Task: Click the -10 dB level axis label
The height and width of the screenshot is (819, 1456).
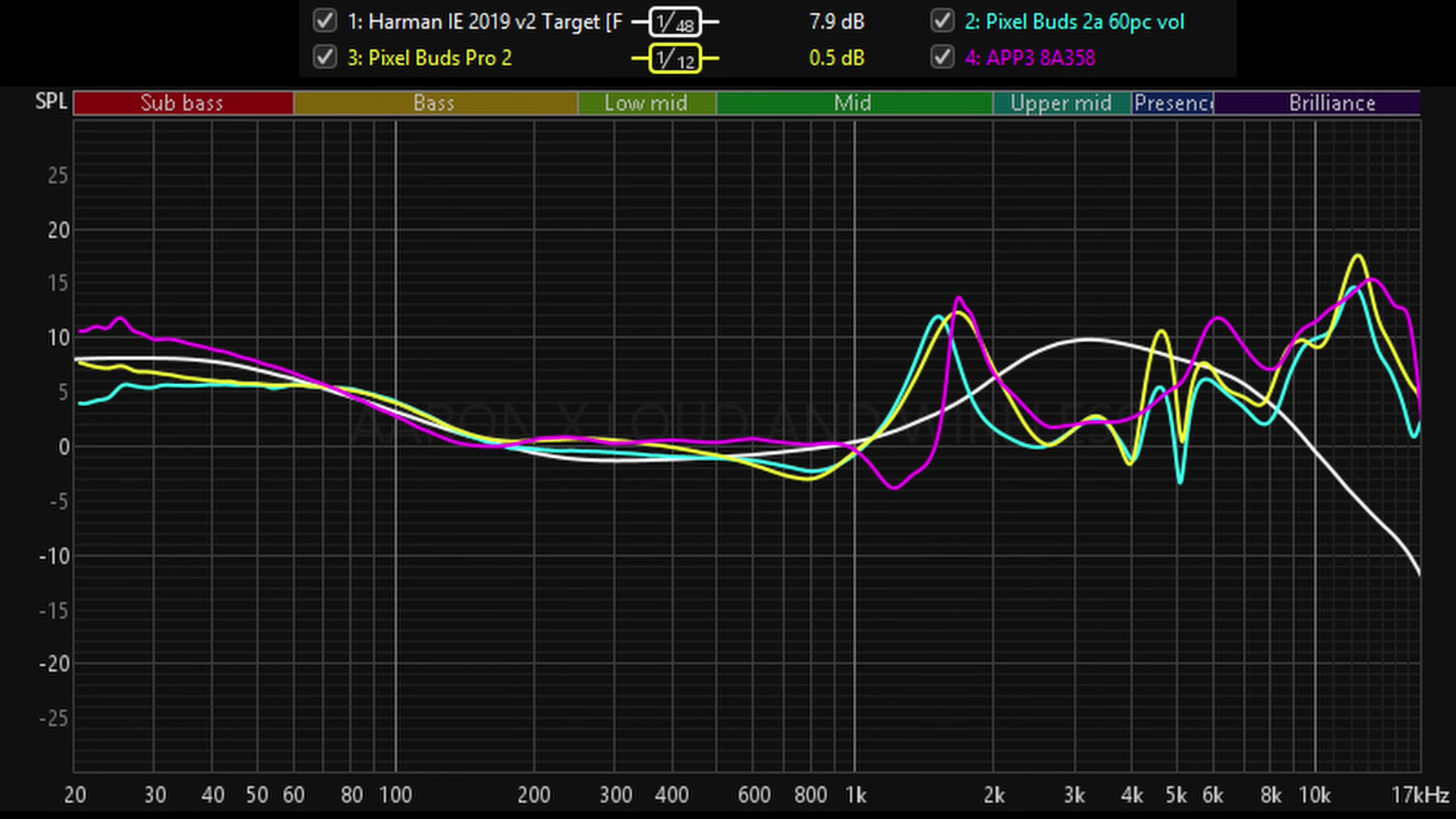Action: [x=54, y=556]
